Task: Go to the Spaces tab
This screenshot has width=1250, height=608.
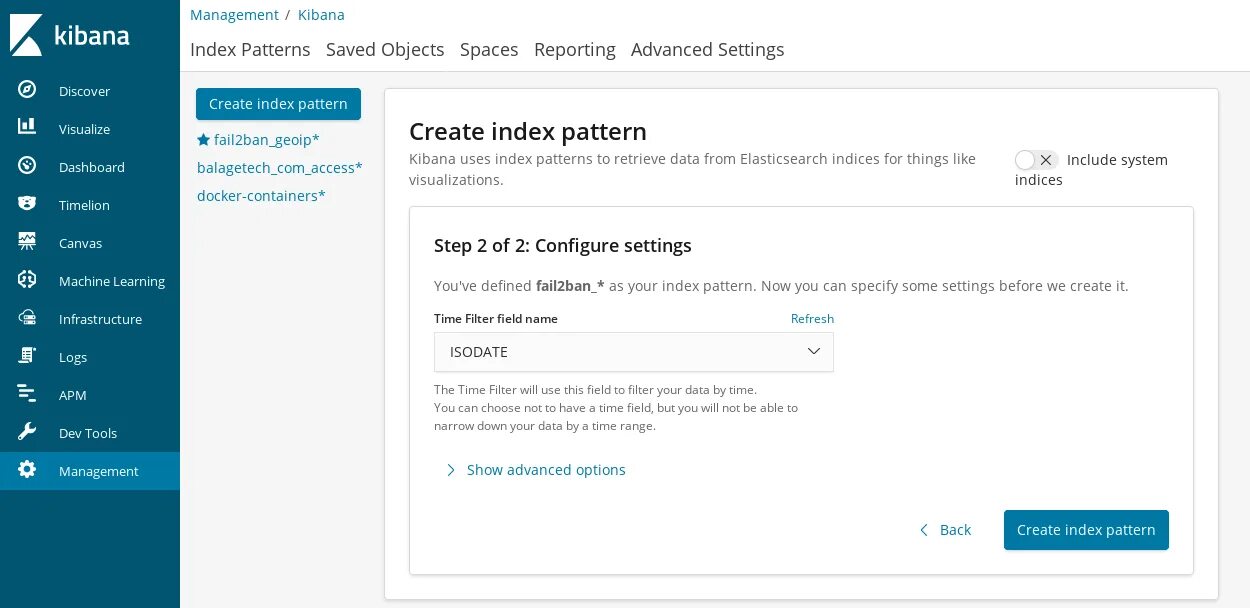Action: 489,50
